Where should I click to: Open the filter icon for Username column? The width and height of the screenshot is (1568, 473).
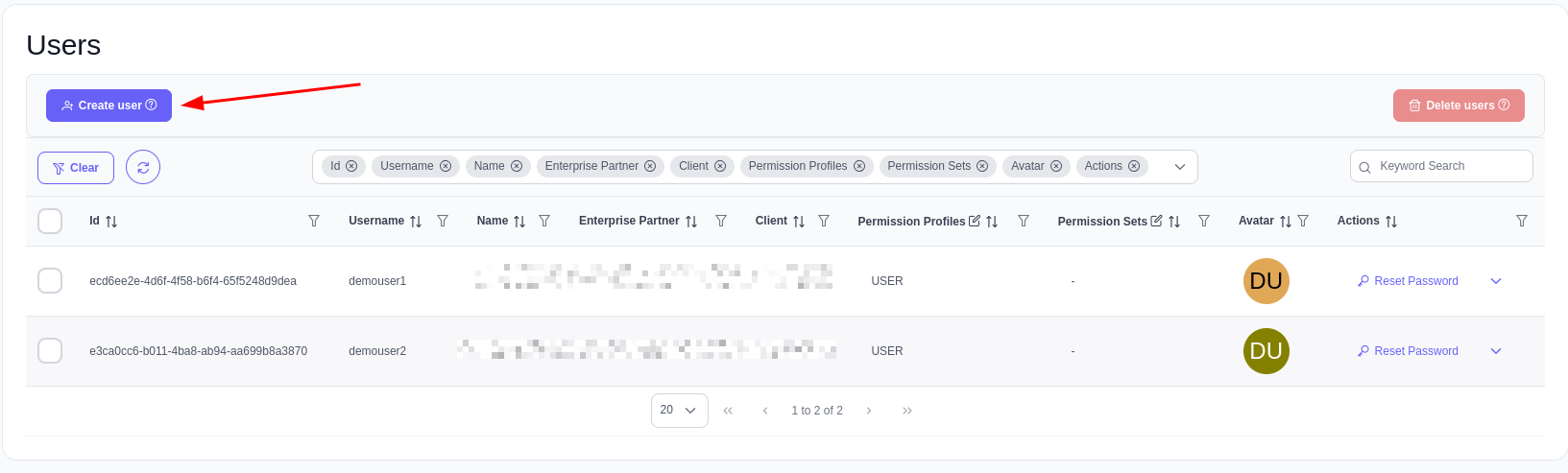443,221
